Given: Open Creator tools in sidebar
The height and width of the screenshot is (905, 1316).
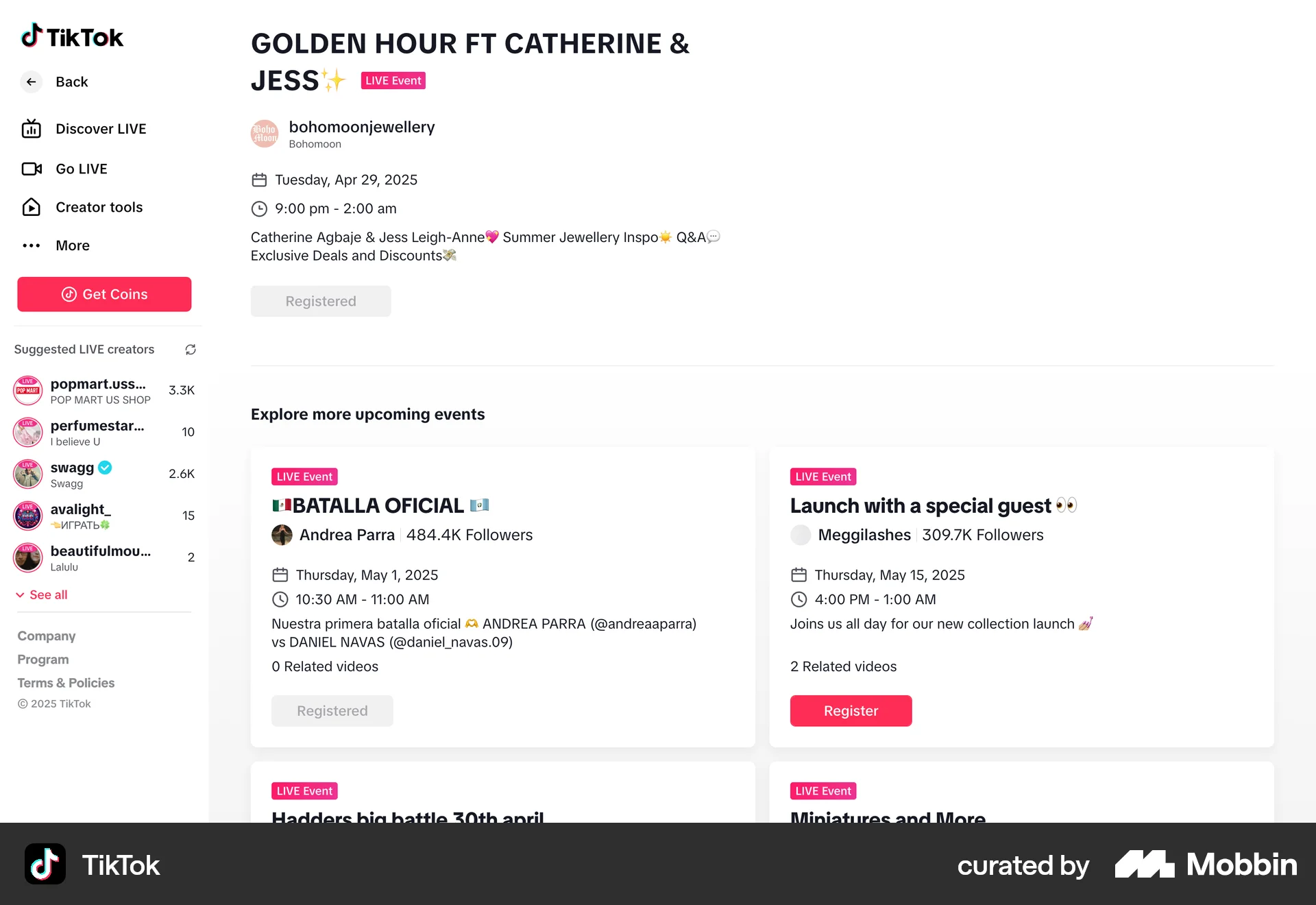Looking at the screenshot, I should point(99,207).
